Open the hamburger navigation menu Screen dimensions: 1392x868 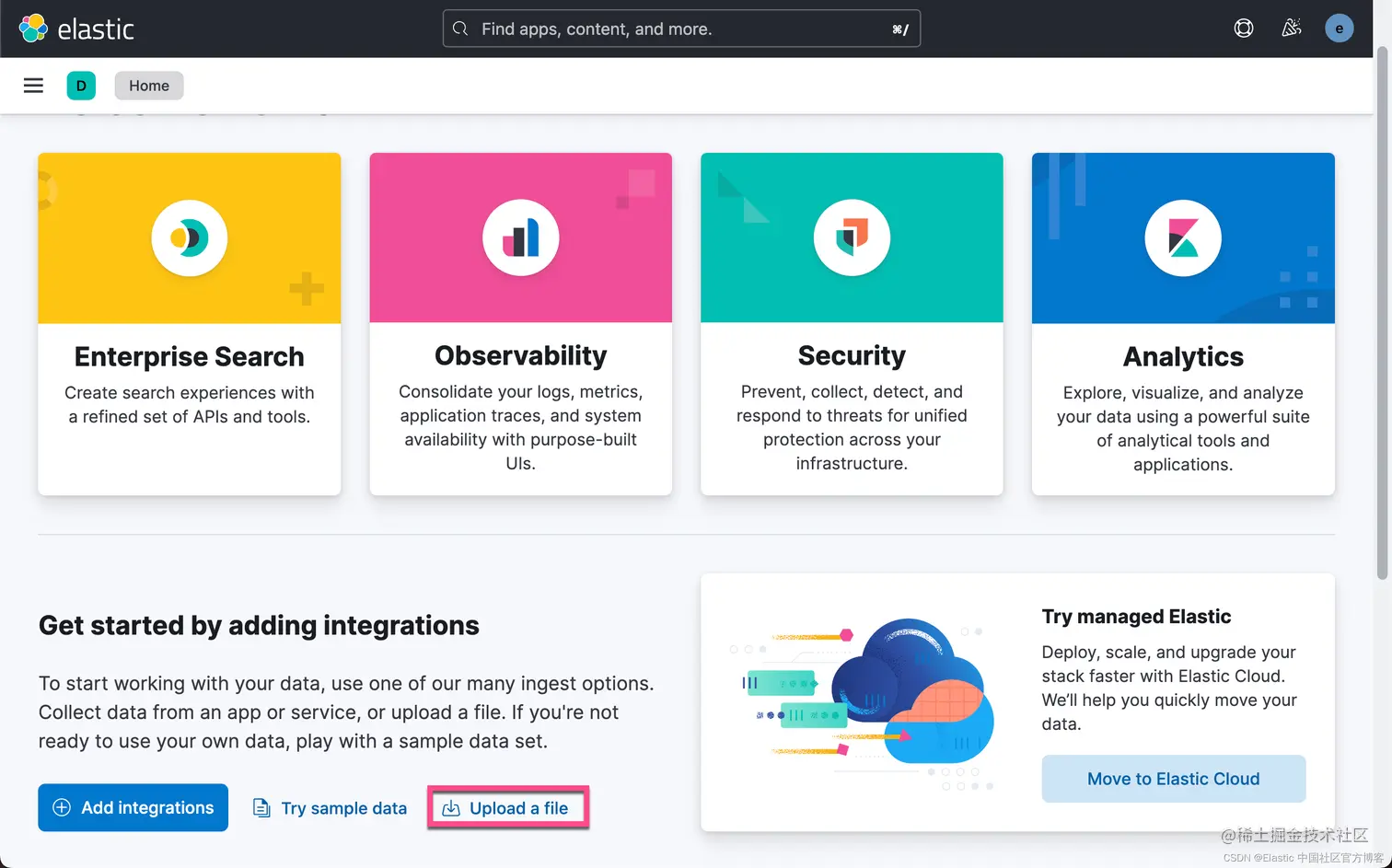pos(33,86)
